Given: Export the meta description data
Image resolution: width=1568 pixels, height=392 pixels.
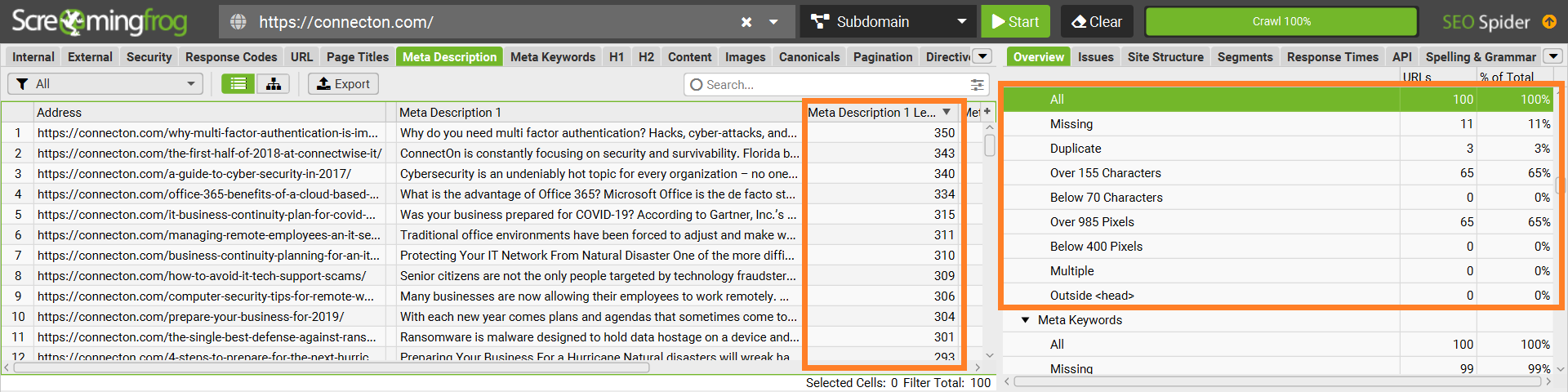Looking at the screenshot, I should coord(343,83).
